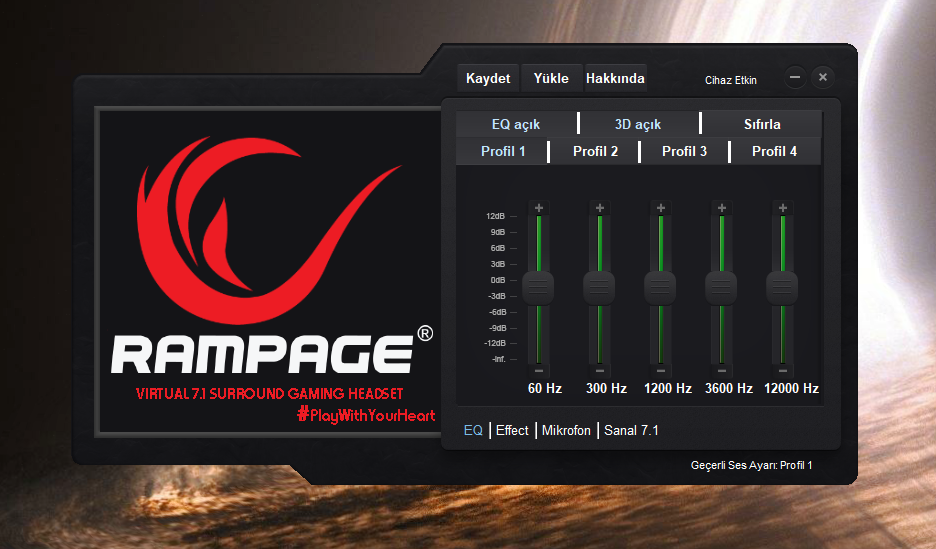Click the 12dB scale label
The height and width of the screenshot is (549, 936).
click(x=495, y=216)
